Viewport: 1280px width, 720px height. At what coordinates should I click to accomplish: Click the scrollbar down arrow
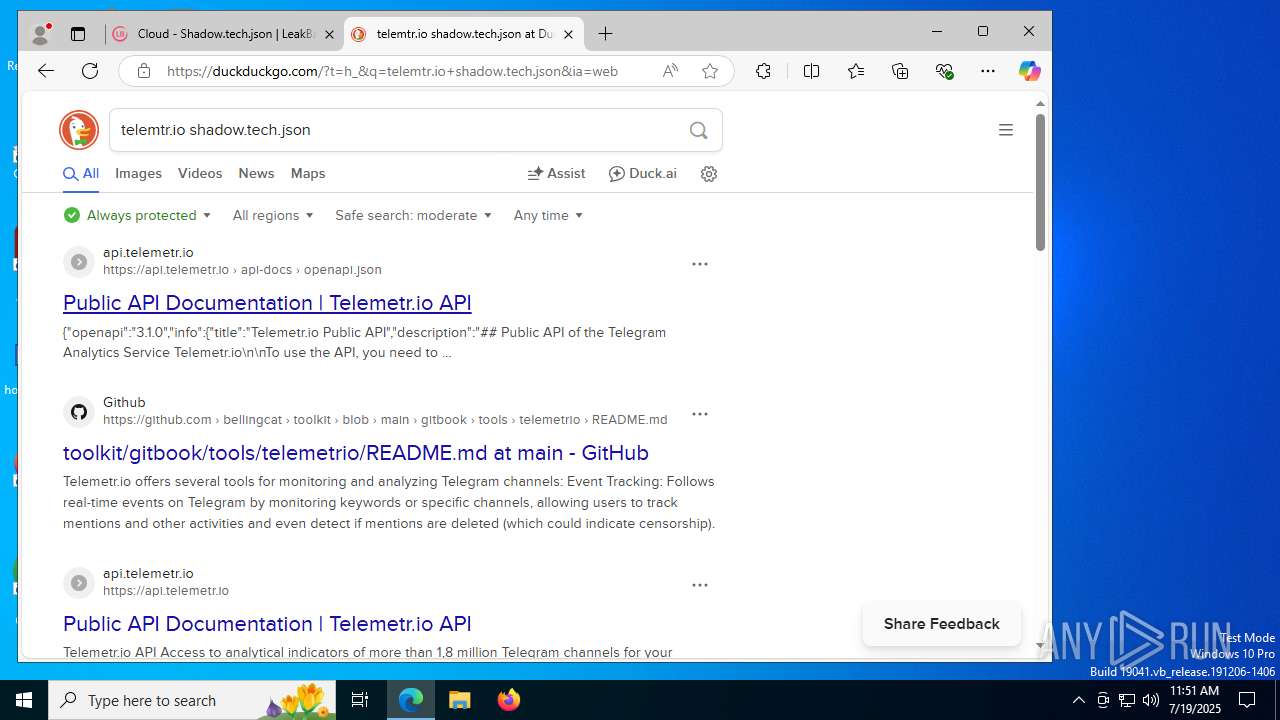click(x=1040, y=646)
